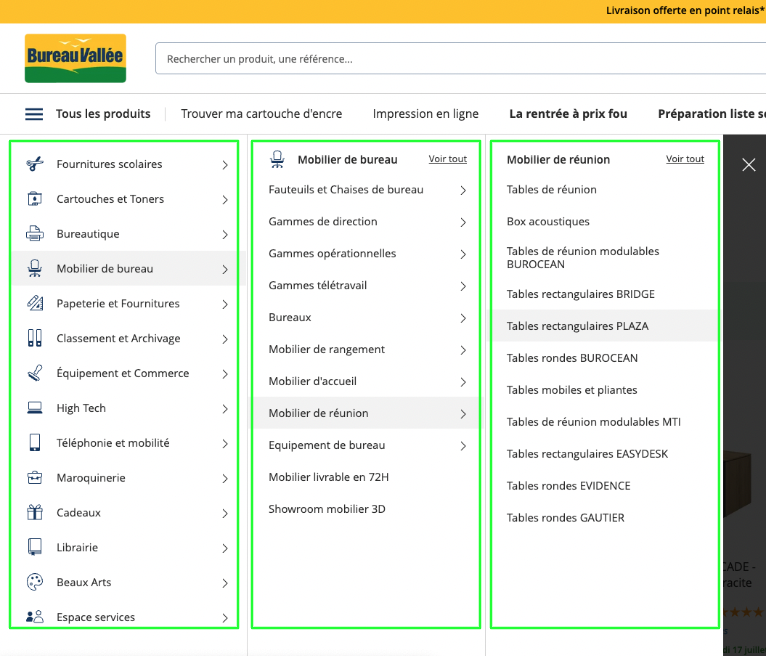Click the Fournitures scolaires scissors icon
The height and width of the screenshot is (656, 767).
35,164
